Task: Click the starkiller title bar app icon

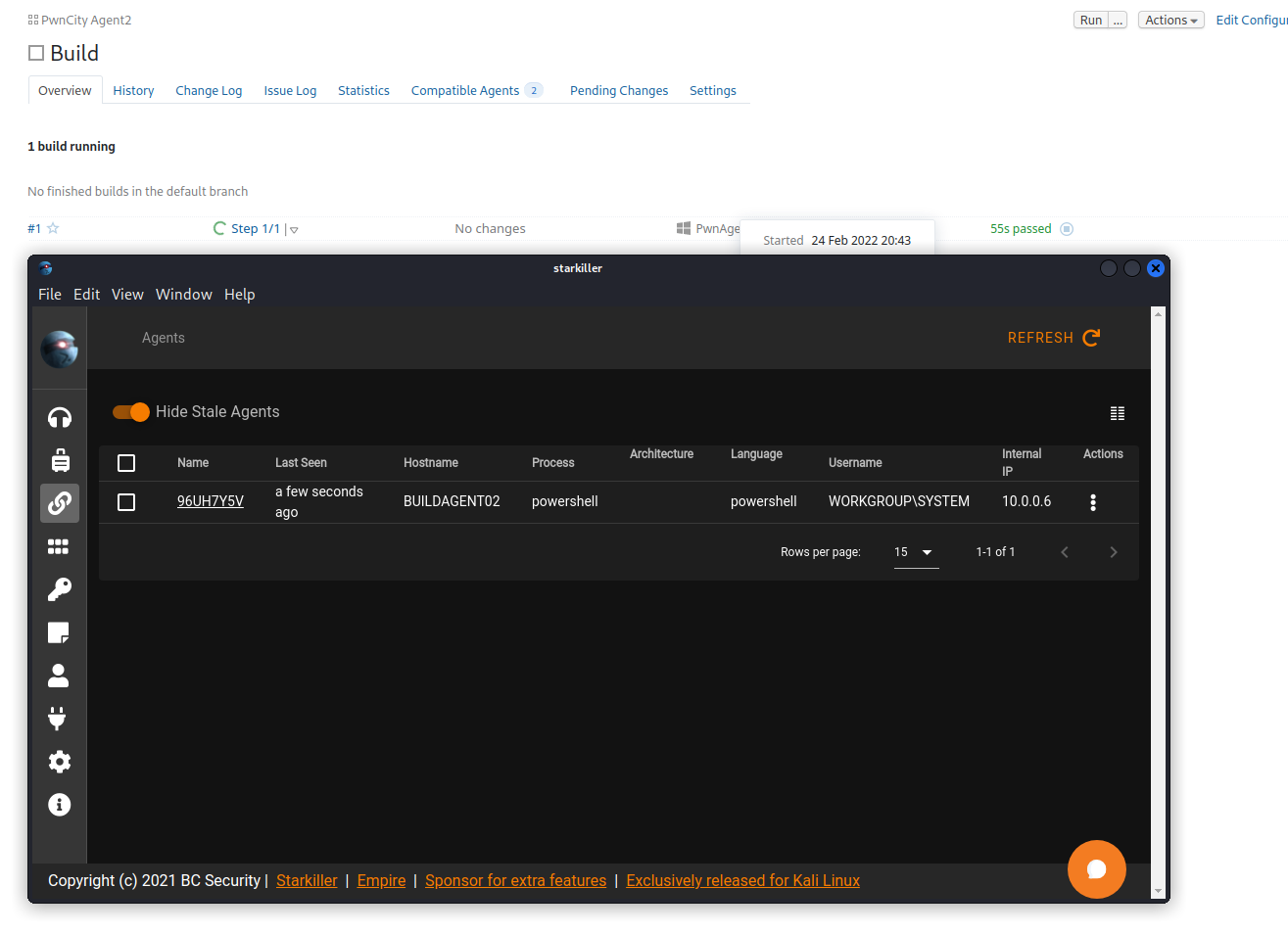Action: pos(45,268)
